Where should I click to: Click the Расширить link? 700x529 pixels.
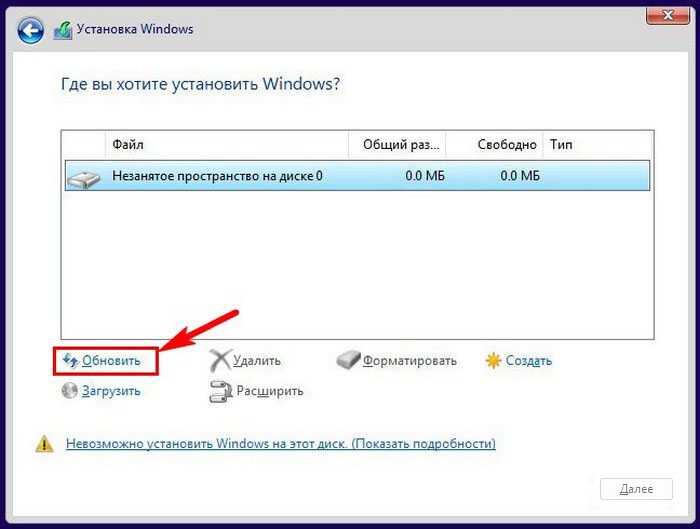(270, 391)
